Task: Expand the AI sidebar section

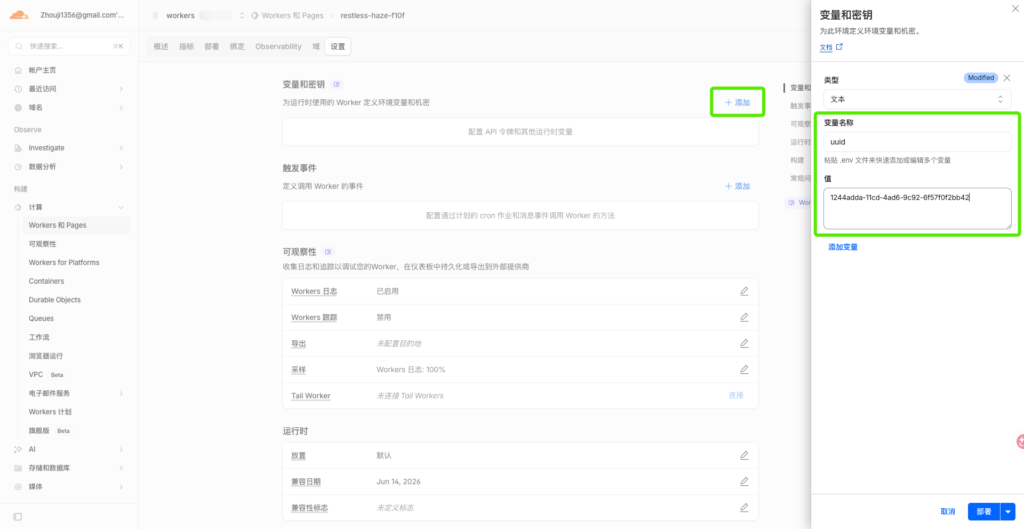Action: click(x=69, y=449)
